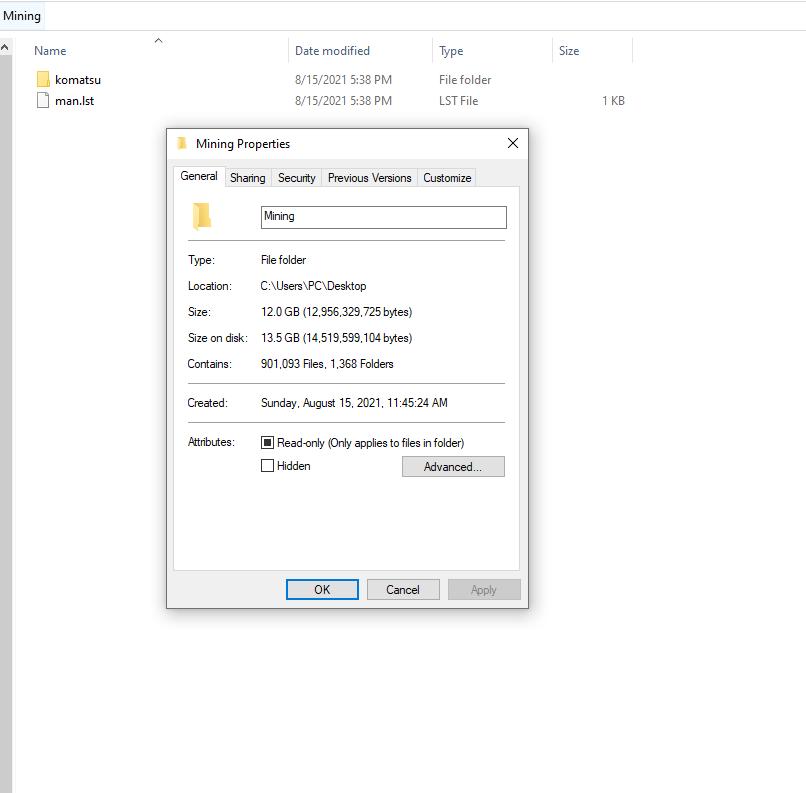806x793 pixels.
Task: Click the Advanced... button
Action: tap(453, 467)
